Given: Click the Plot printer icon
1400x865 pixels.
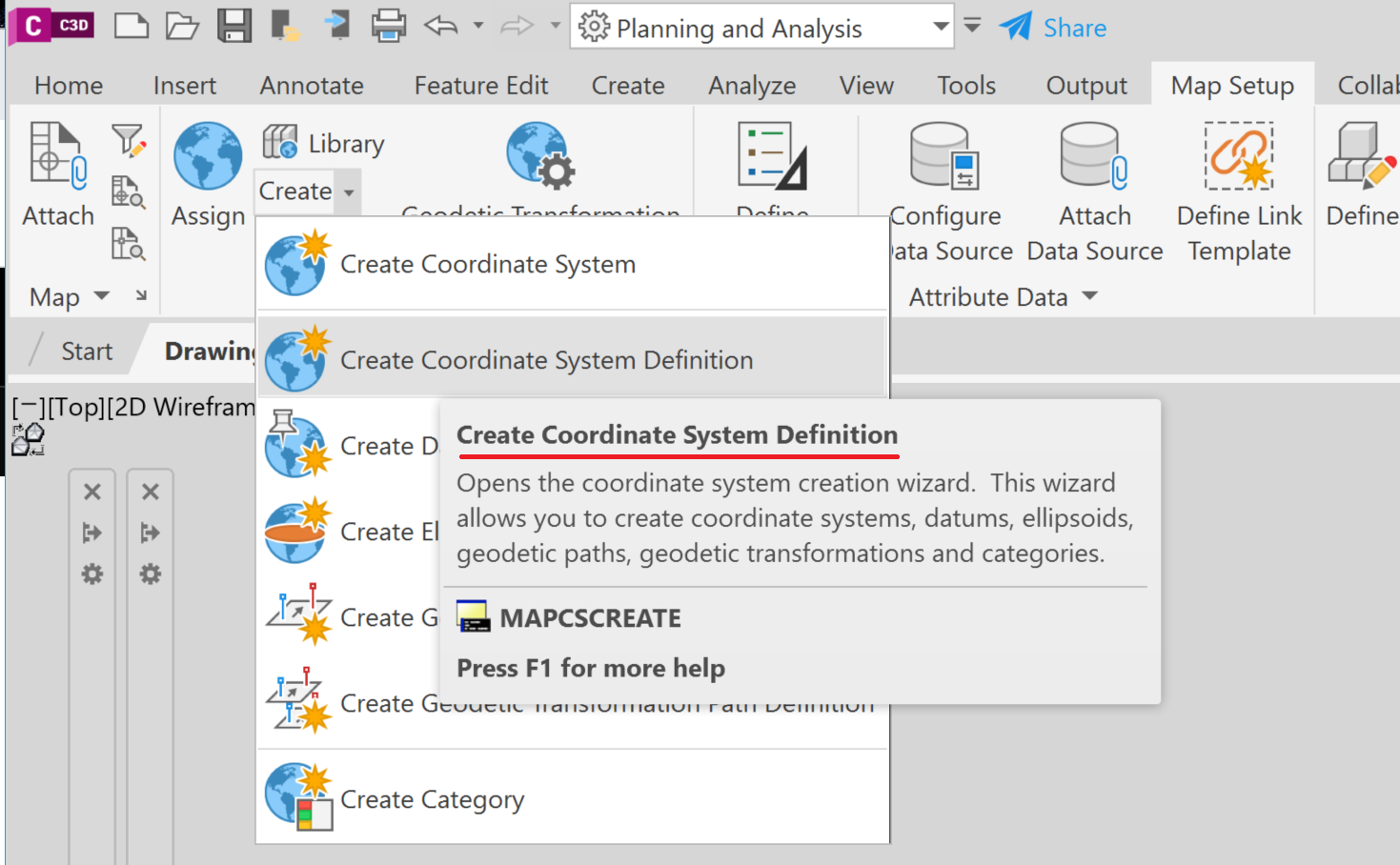Looking at the screenshot, I should (x=388, y=26).
